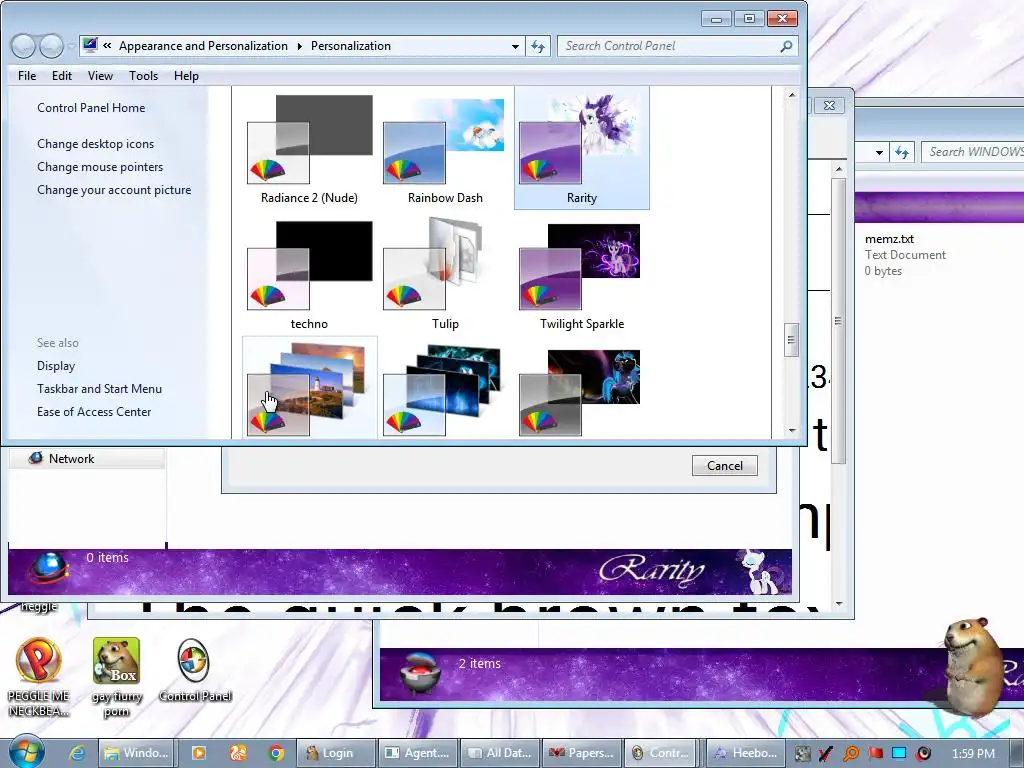Refresh the Personalization address bar

[x=537, y=46]
